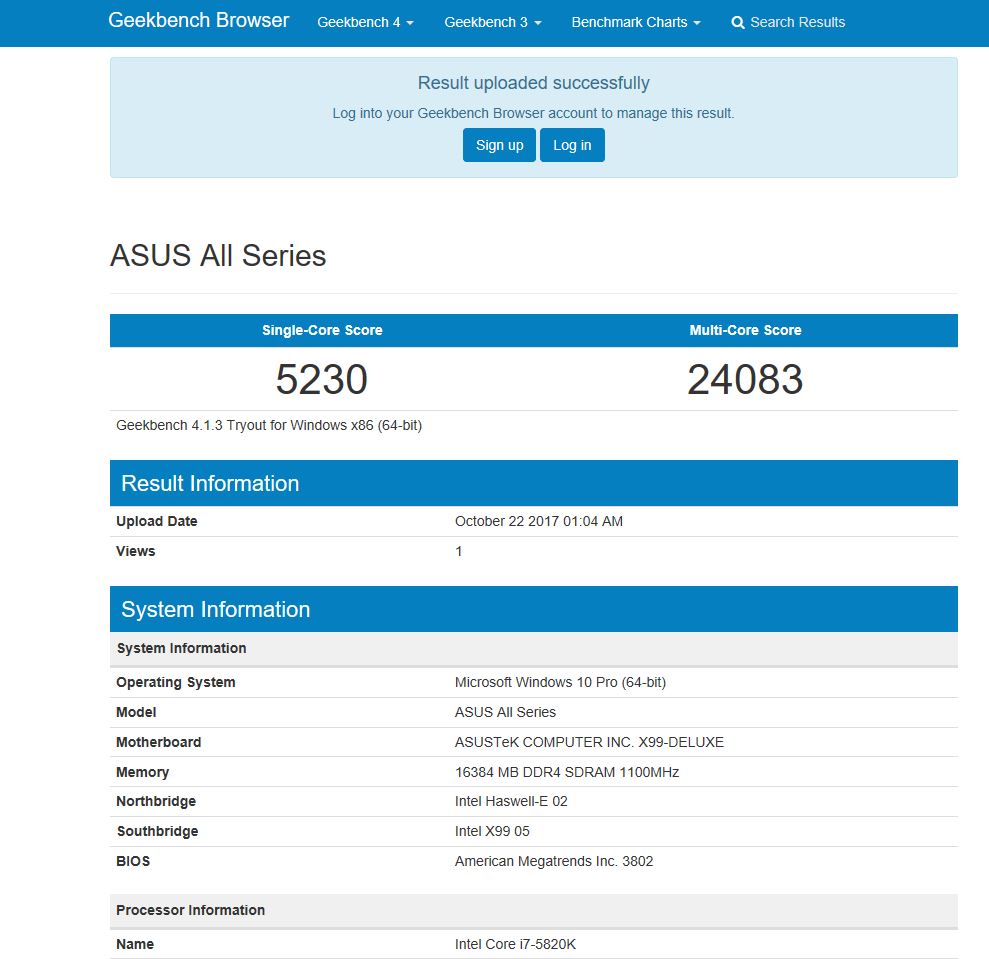989x959 pixels.
Task: Select BIOS value American Megatrends Inc. 3802
Action: [554, 861]
